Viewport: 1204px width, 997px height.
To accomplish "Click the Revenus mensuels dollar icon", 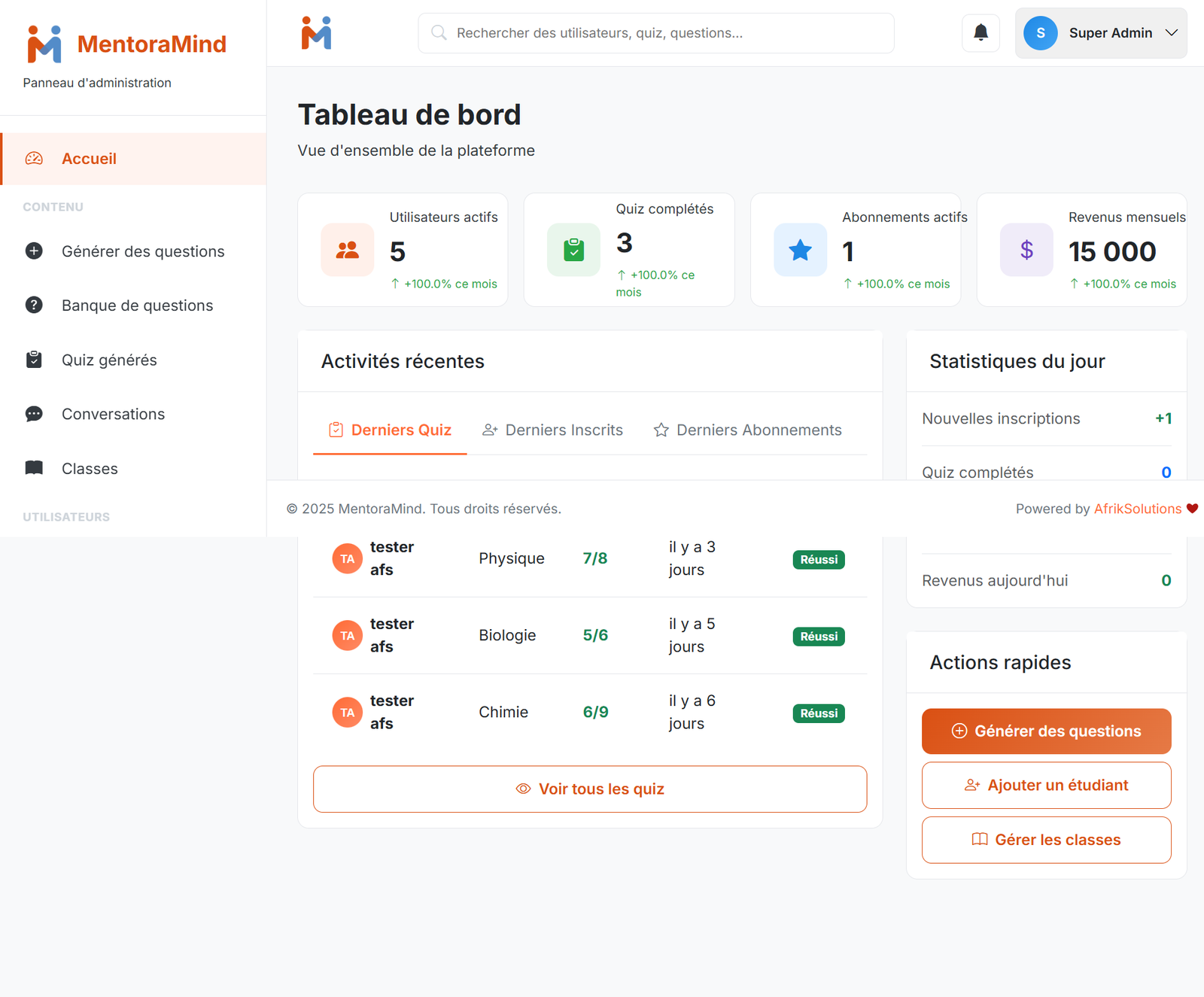I will [1026, 250].
